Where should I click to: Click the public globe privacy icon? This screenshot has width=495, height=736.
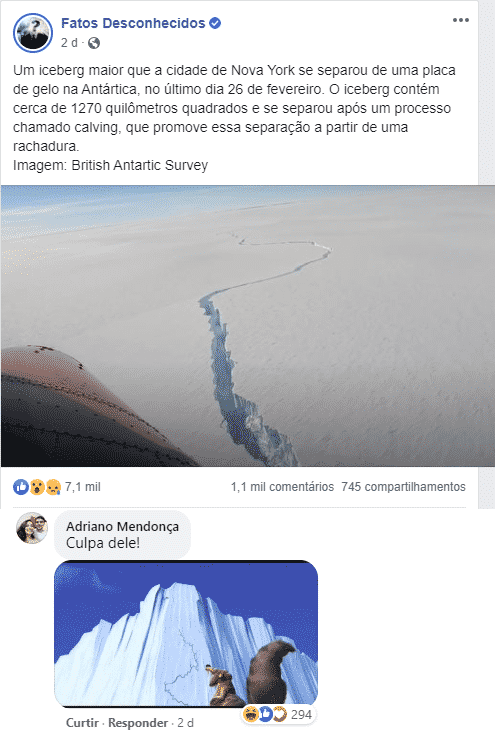(94, 43)
